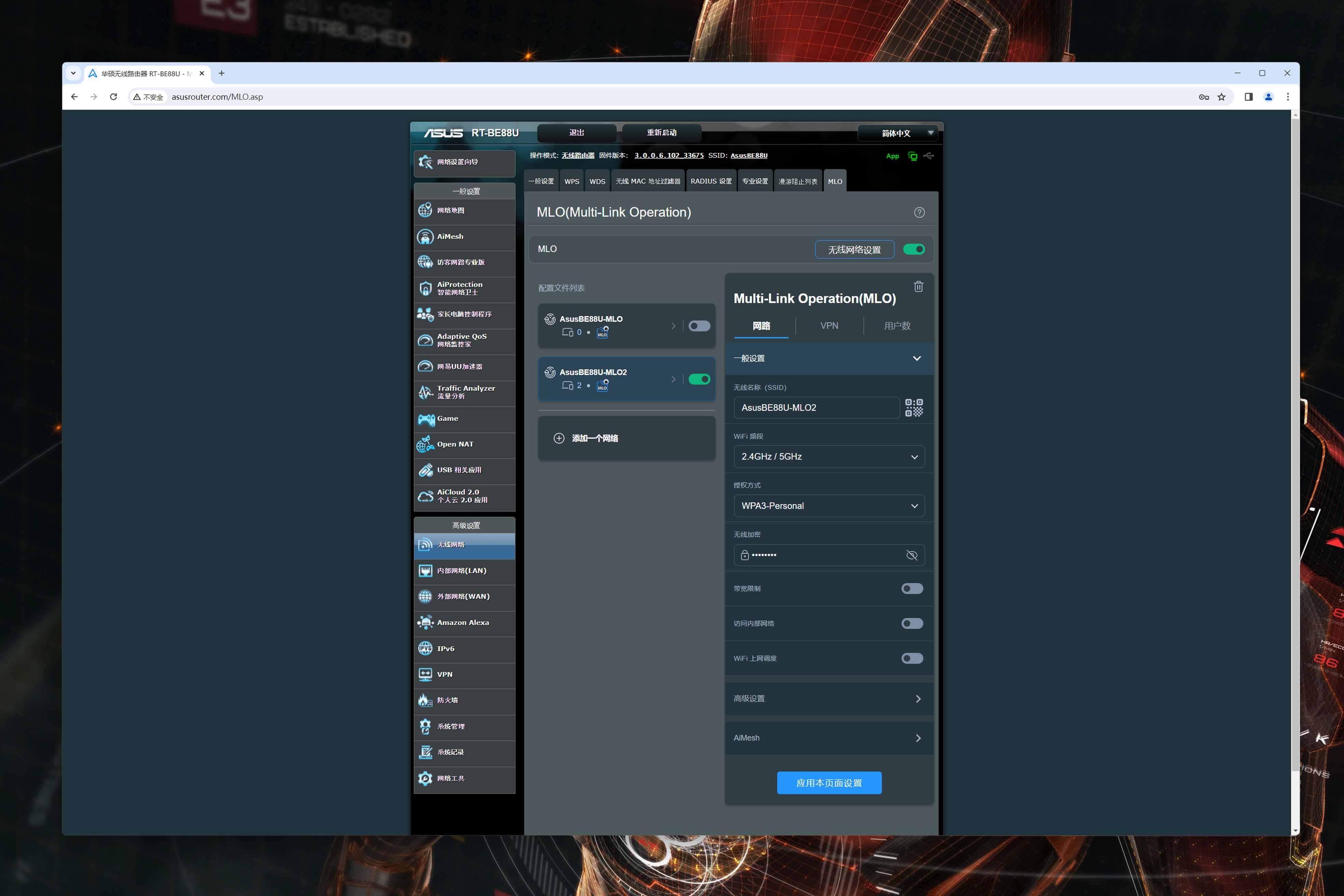Screen dimensions: 1344x896
Task: Switch to the WPS tab
Action: [x=571, y=181]
